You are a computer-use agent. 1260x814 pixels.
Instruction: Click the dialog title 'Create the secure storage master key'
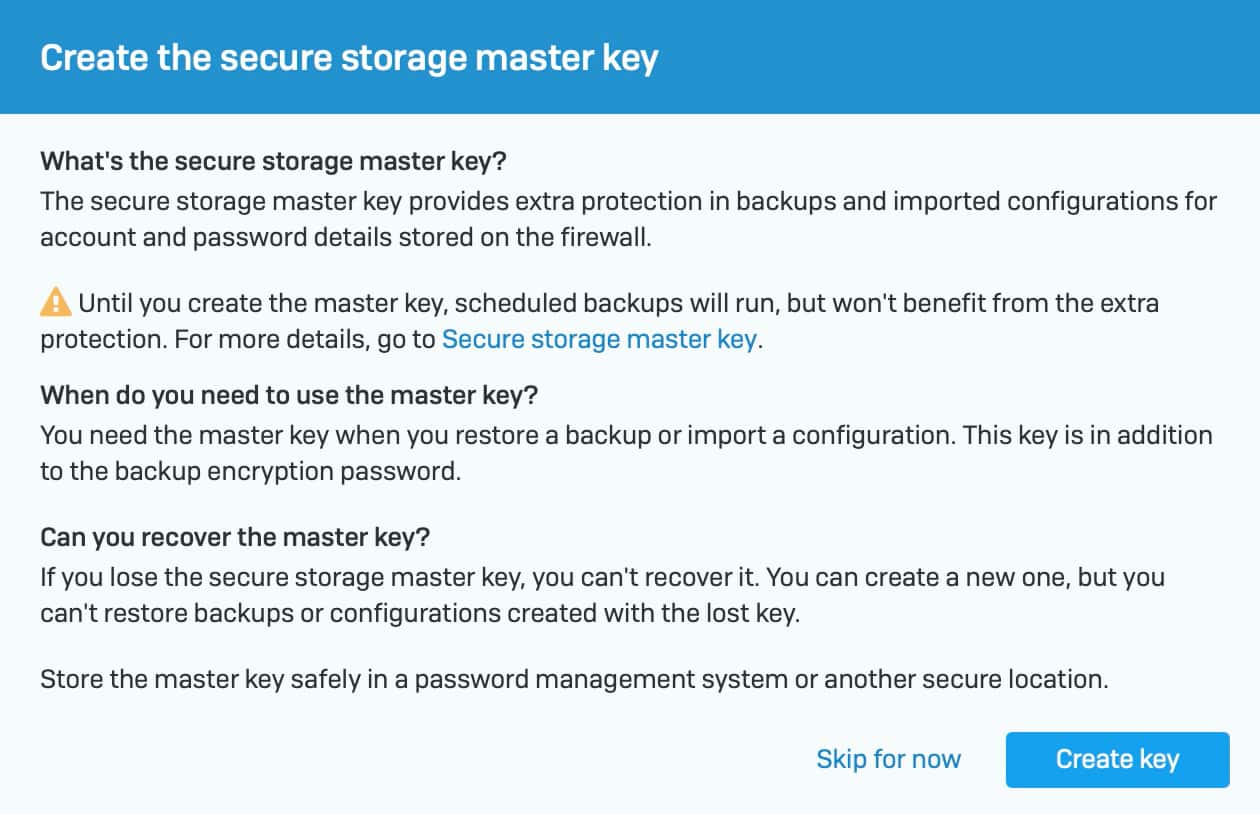349,57
